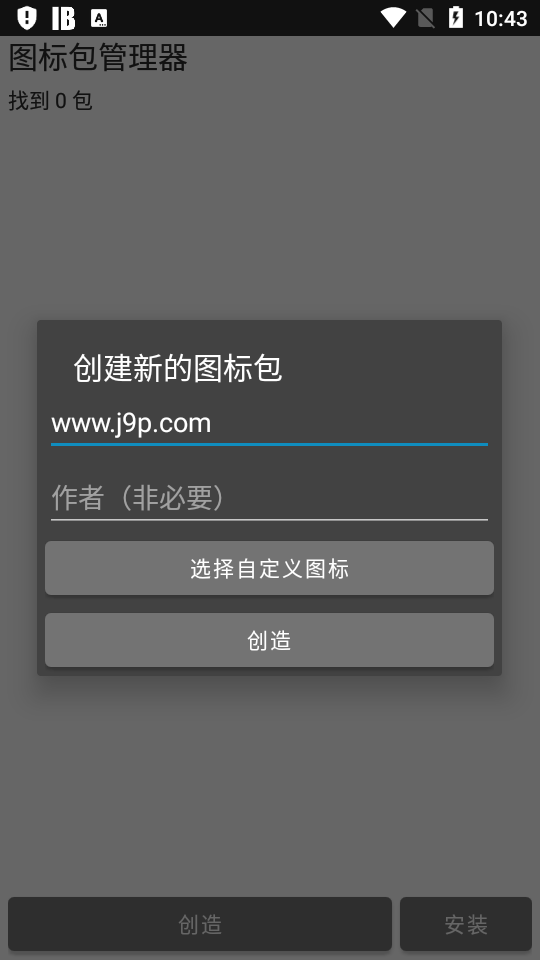The width and height of the screenshot is (540, 960).
Task: Focus the 作者（非必要）author field
Action: click(x=269, y=498)
